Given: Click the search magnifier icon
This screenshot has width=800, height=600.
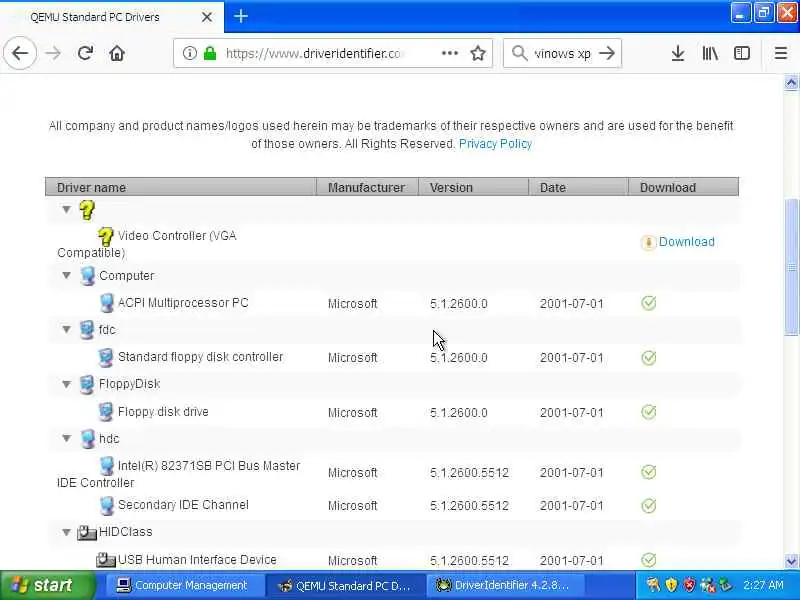Looking at the screenshot, I should coord(519,53).
